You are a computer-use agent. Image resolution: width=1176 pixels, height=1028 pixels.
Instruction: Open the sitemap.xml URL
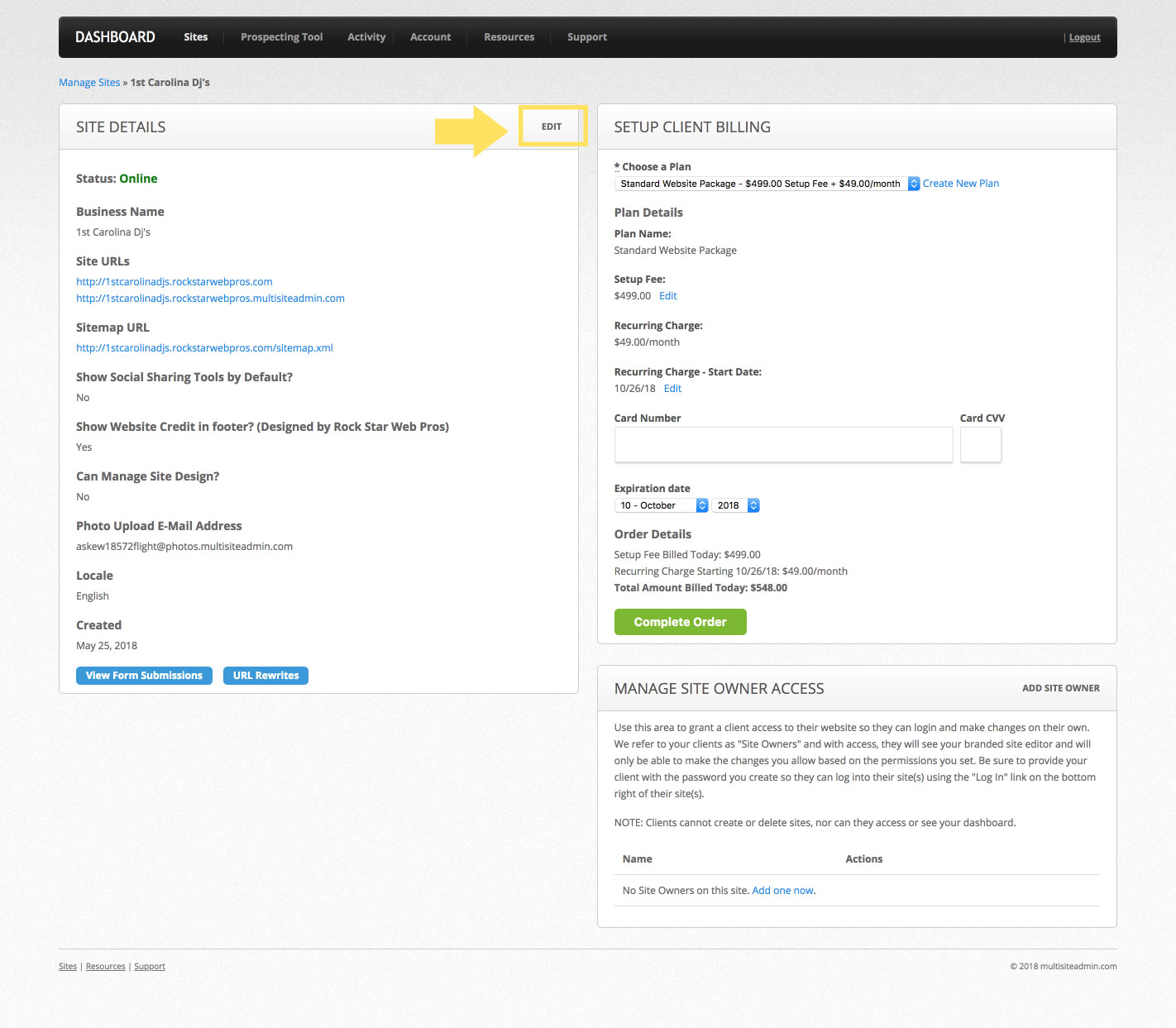point(204,348)
